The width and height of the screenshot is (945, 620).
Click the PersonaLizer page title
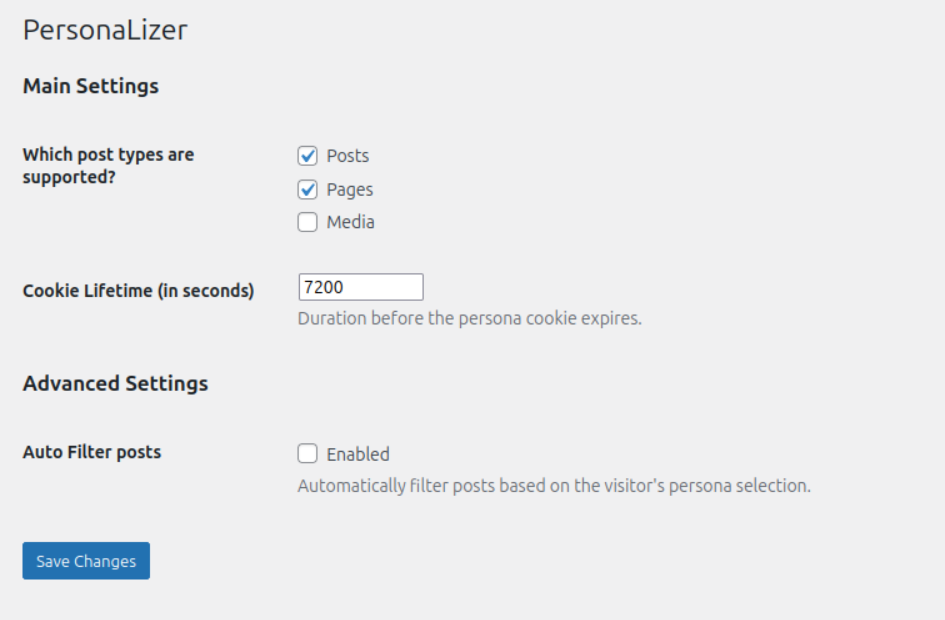click(x=105, y=30)
